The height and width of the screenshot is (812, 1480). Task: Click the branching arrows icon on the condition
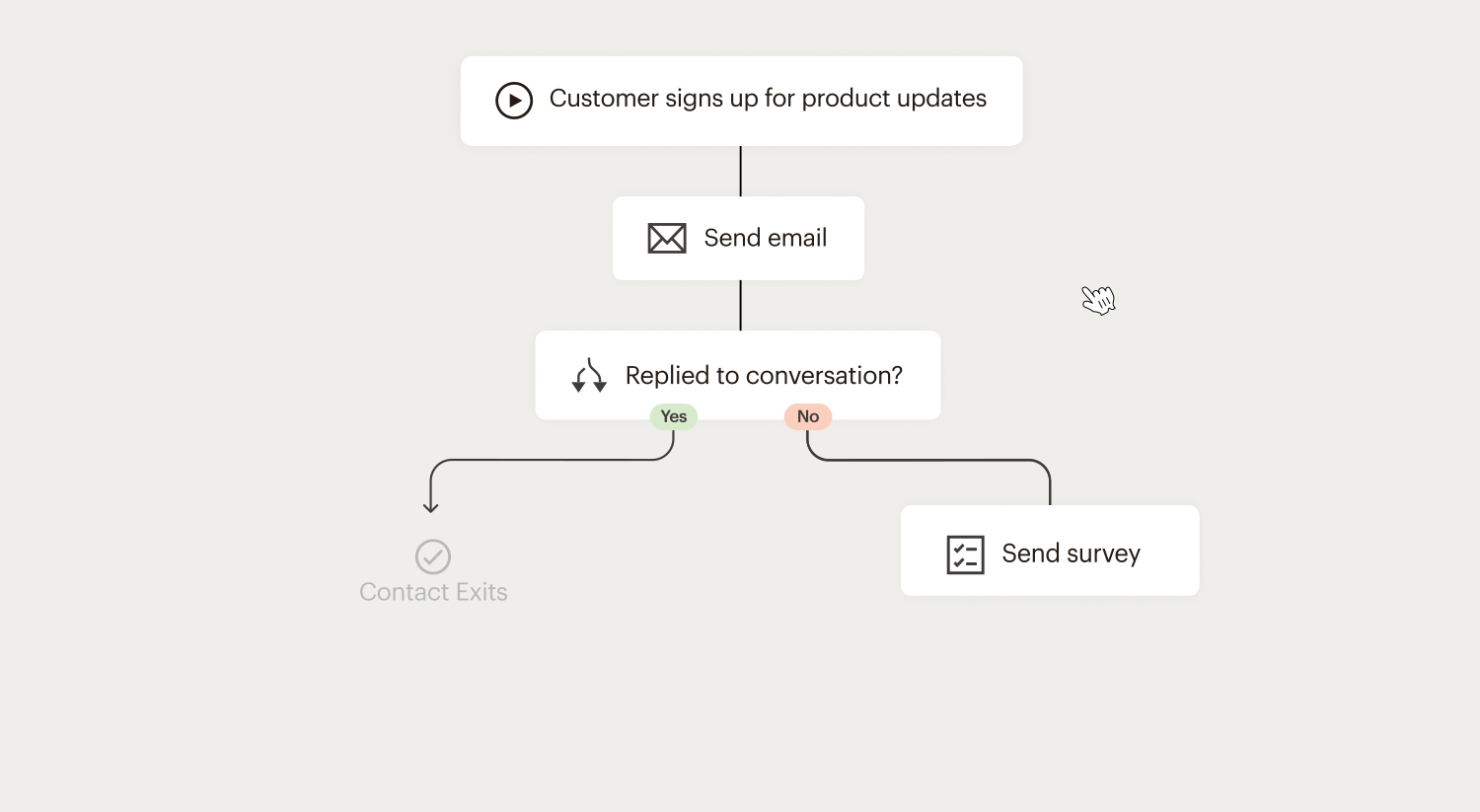tap(589, 376)
